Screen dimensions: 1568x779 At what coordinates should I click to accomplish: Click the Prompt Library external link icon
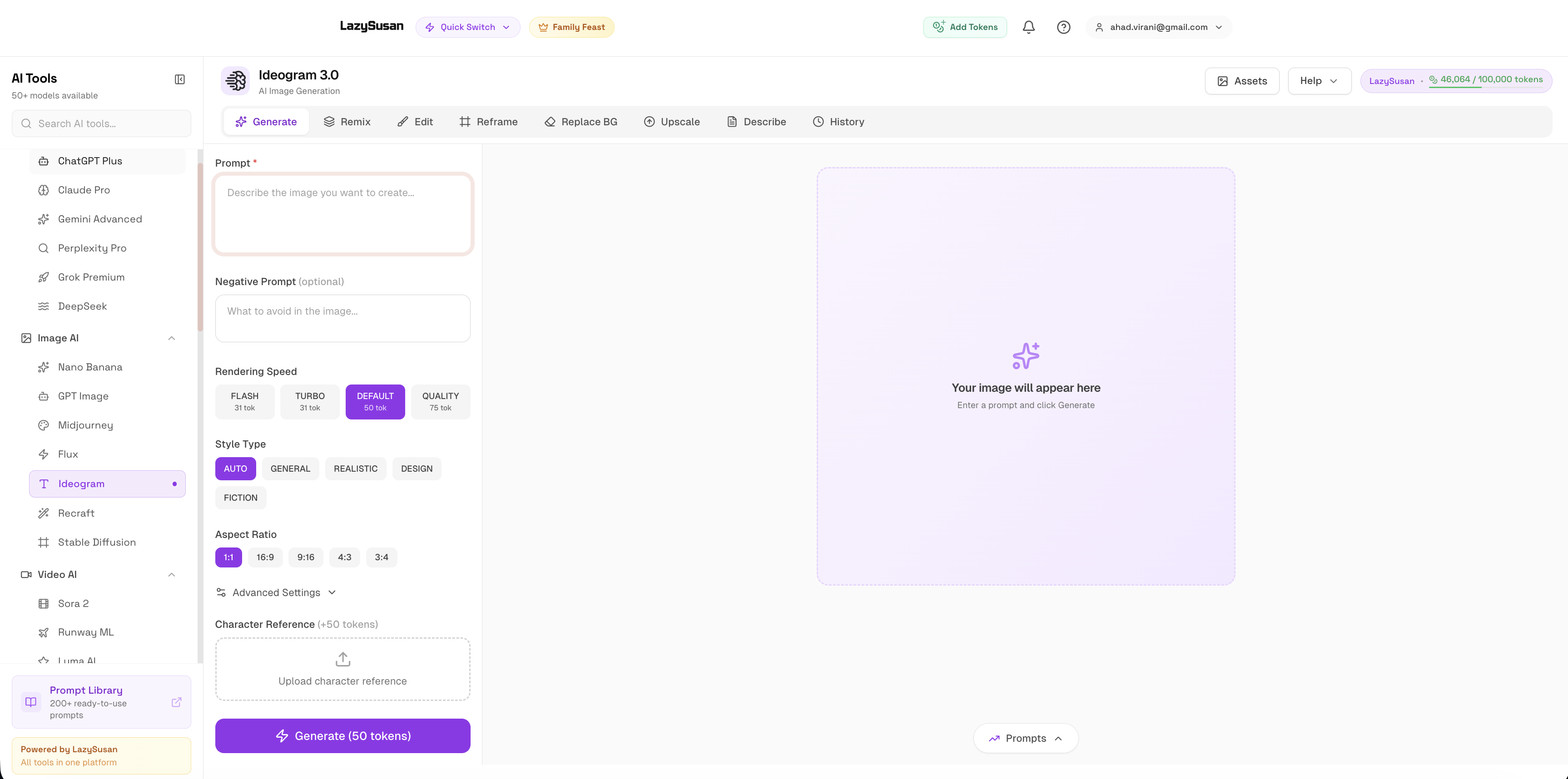(177, 702)
